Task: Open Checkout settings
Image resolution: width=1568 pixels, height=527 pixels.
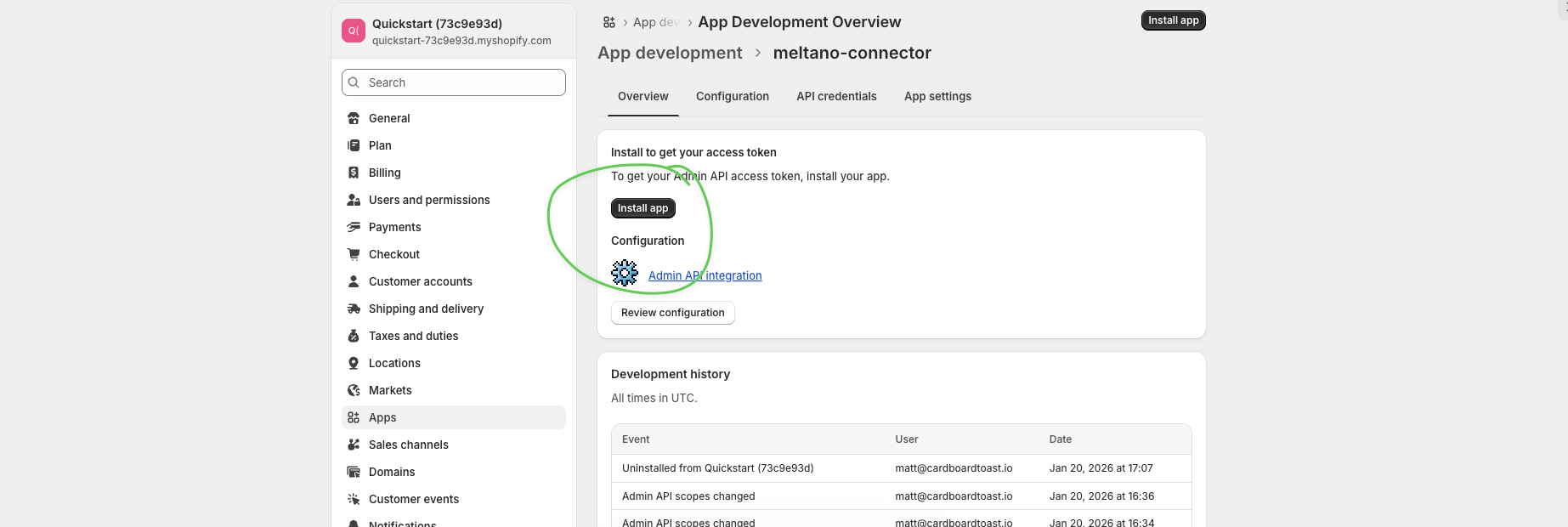Action: pyautogui.click(x=454, y=254)
